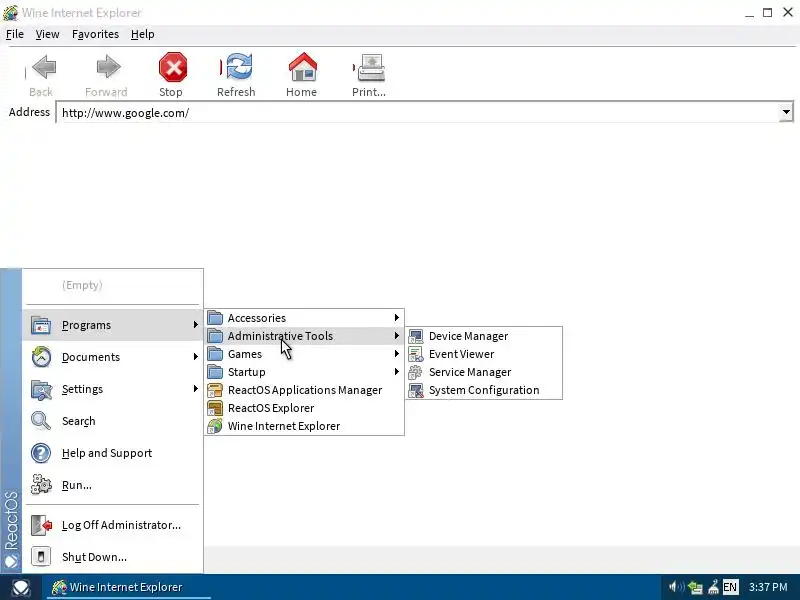Screen dimensions: 800x600
Task: Choose Log Off Administrator...
Action: pos(112,525)
